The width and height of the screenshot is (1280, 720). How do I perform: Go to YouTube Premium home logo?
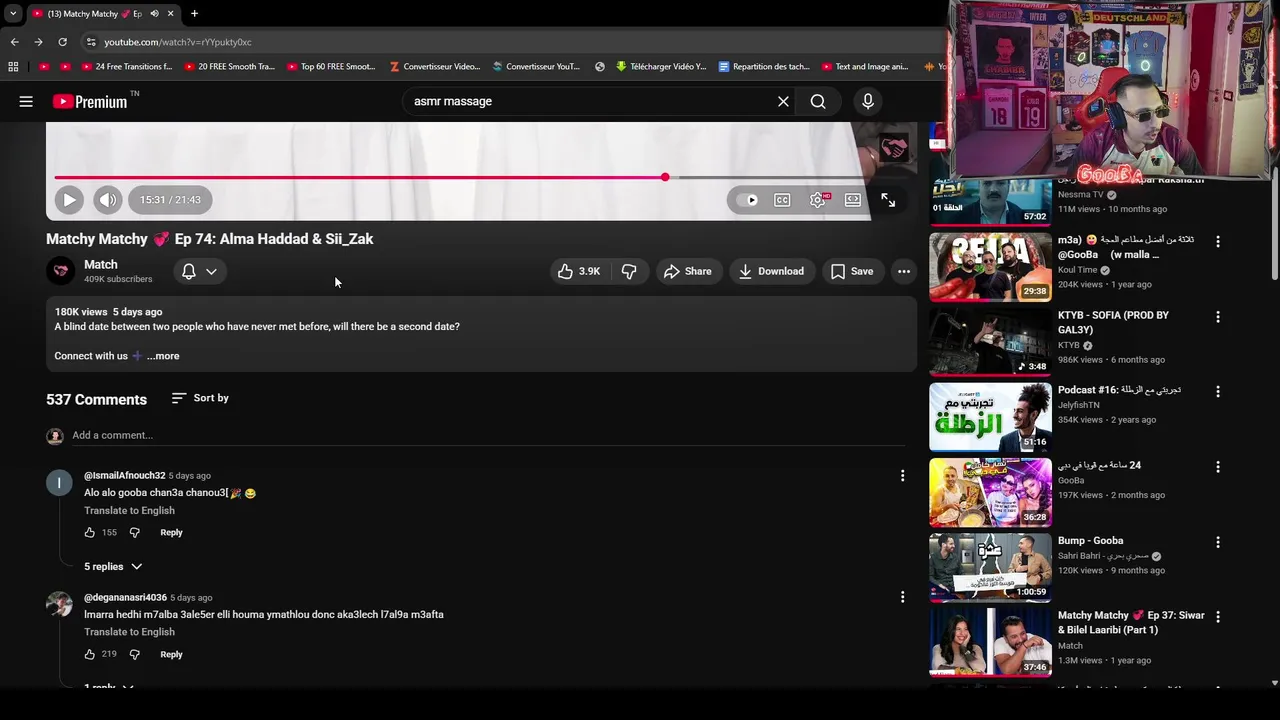coord(90,101)
